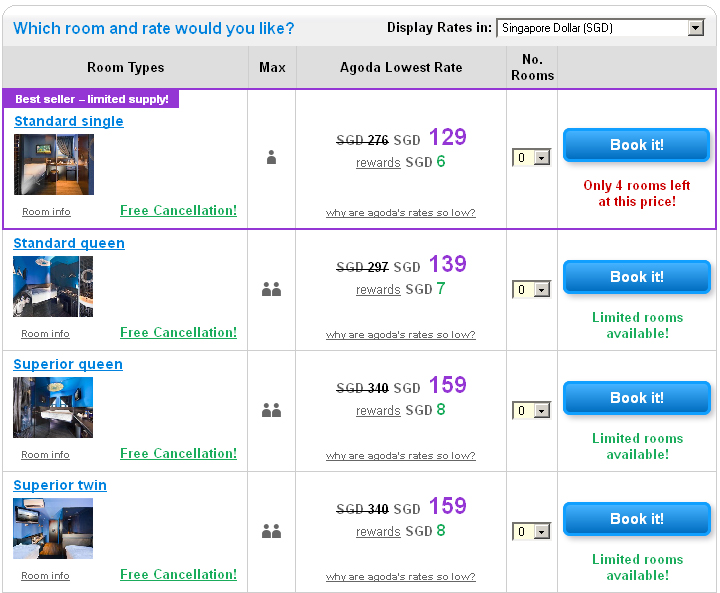The width and height of the screenshot is (720, 593).
Task: Click 'why are agoda's rates so low' for Standard queen
Action: tap(401, 334)
